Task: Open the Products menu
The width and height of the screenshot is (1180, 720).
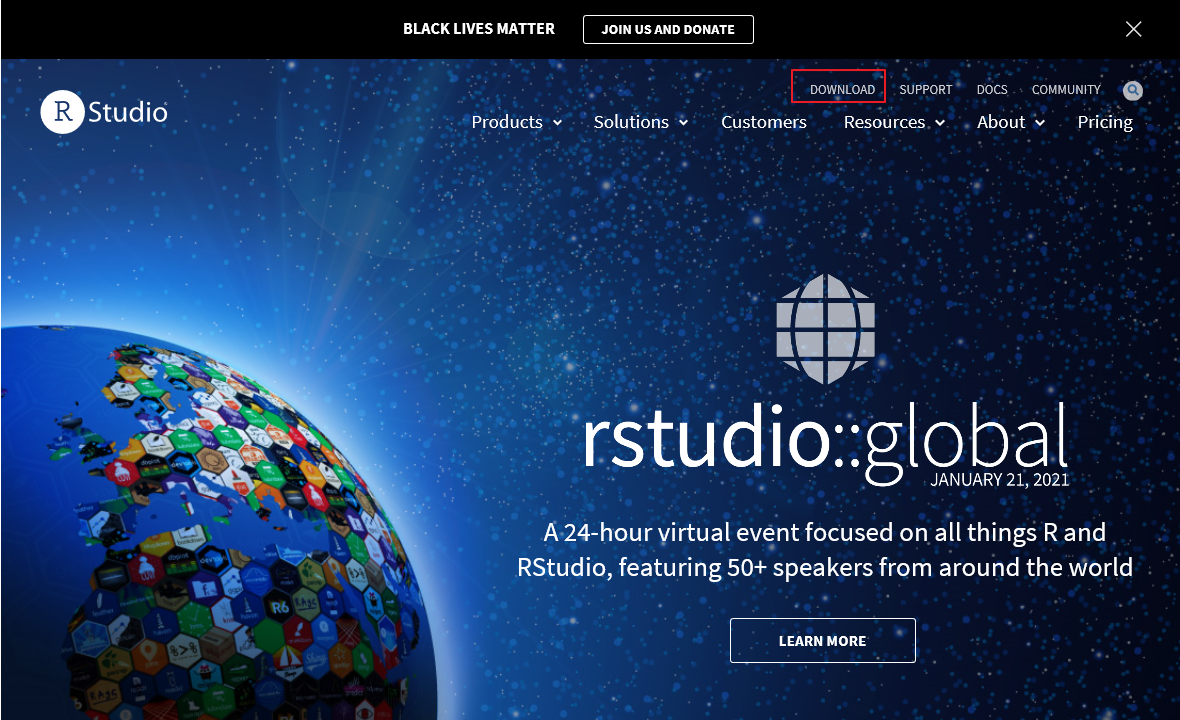Action: pos(507,122)
